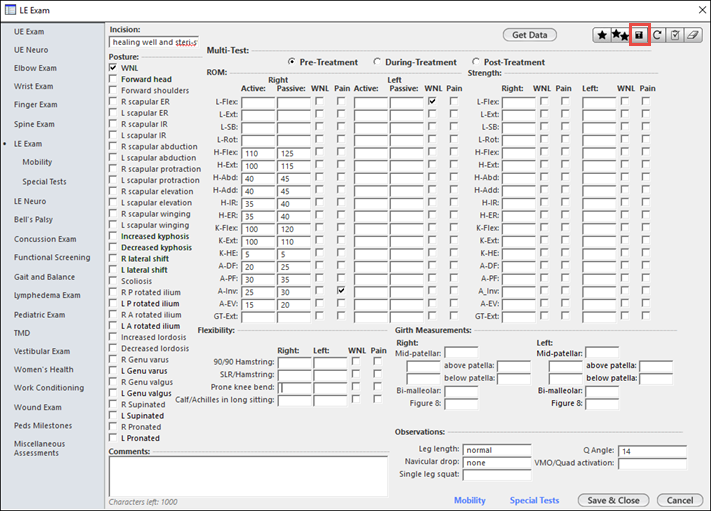Image resolution: width=711 pixels, height=511 pixels.
Task: Open Miscellaneous Assessments section
Action: point(39,448)
